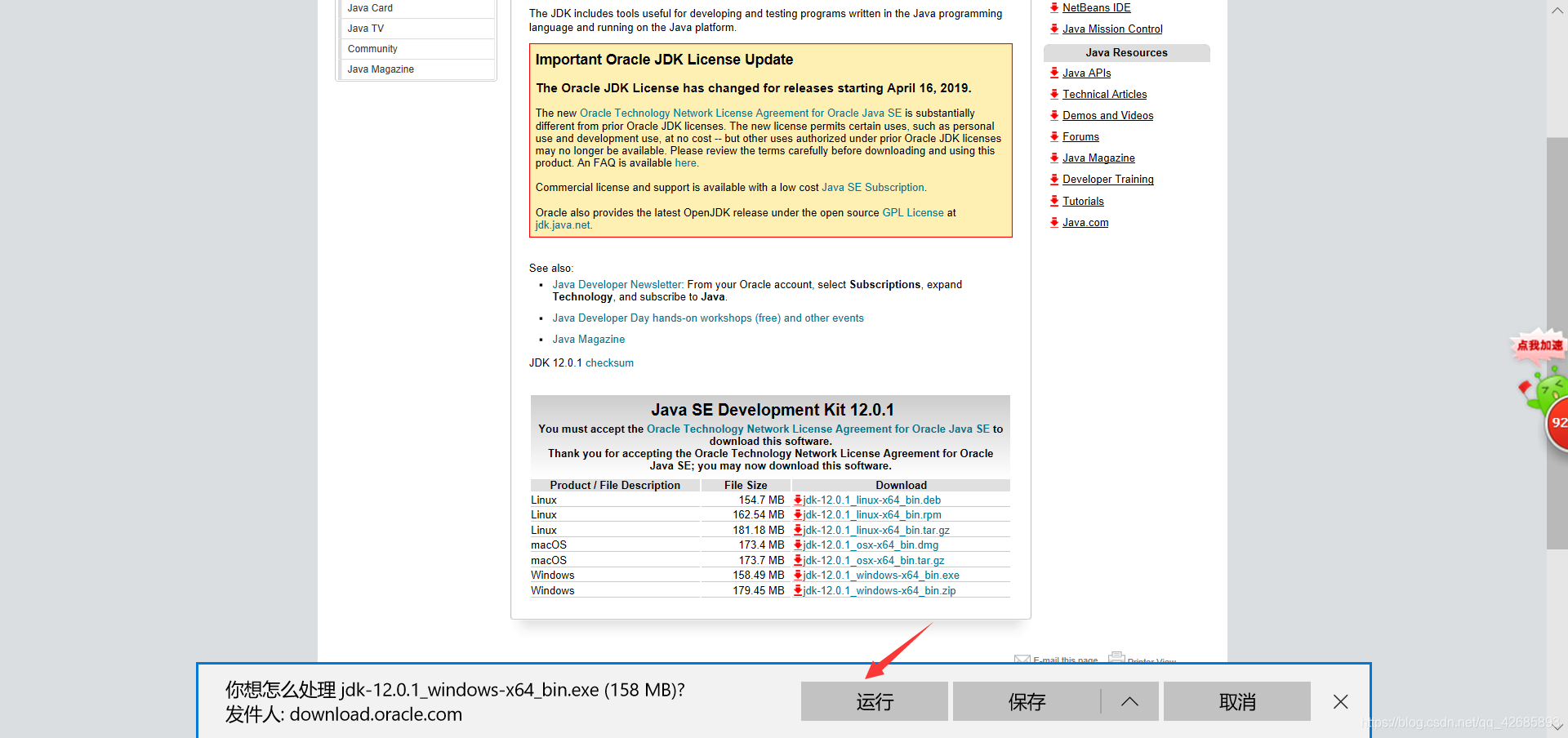The image size is (1568, 738).
Task: Click the scrollbar up arrow
Action: click(1557, 11)
